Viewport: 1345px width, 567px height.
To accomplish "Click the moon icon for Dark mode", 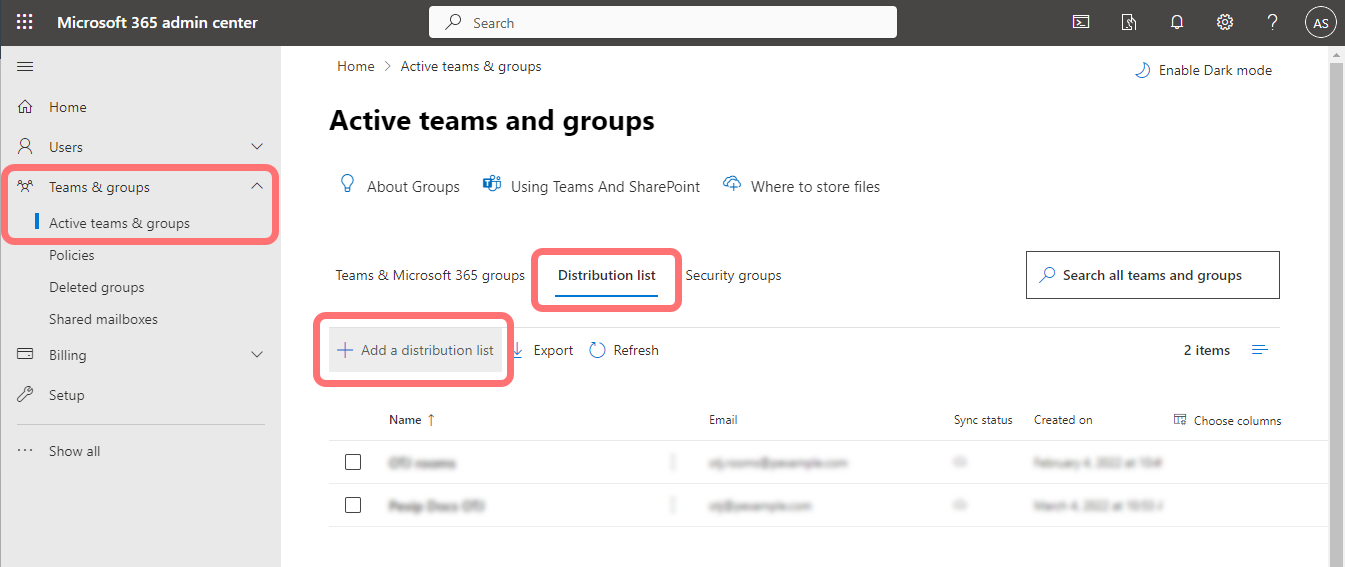I will pyautogui.click(x=1142, y=70).
